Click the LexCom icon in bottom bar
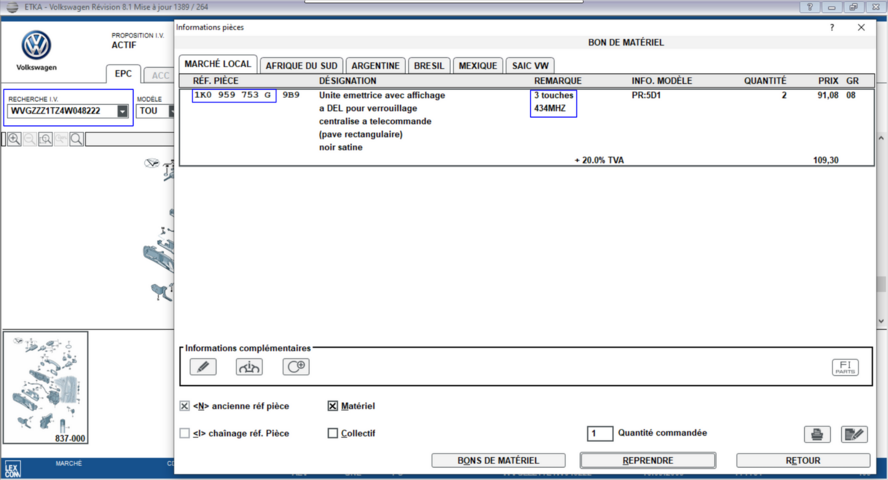 click(12, 469)
